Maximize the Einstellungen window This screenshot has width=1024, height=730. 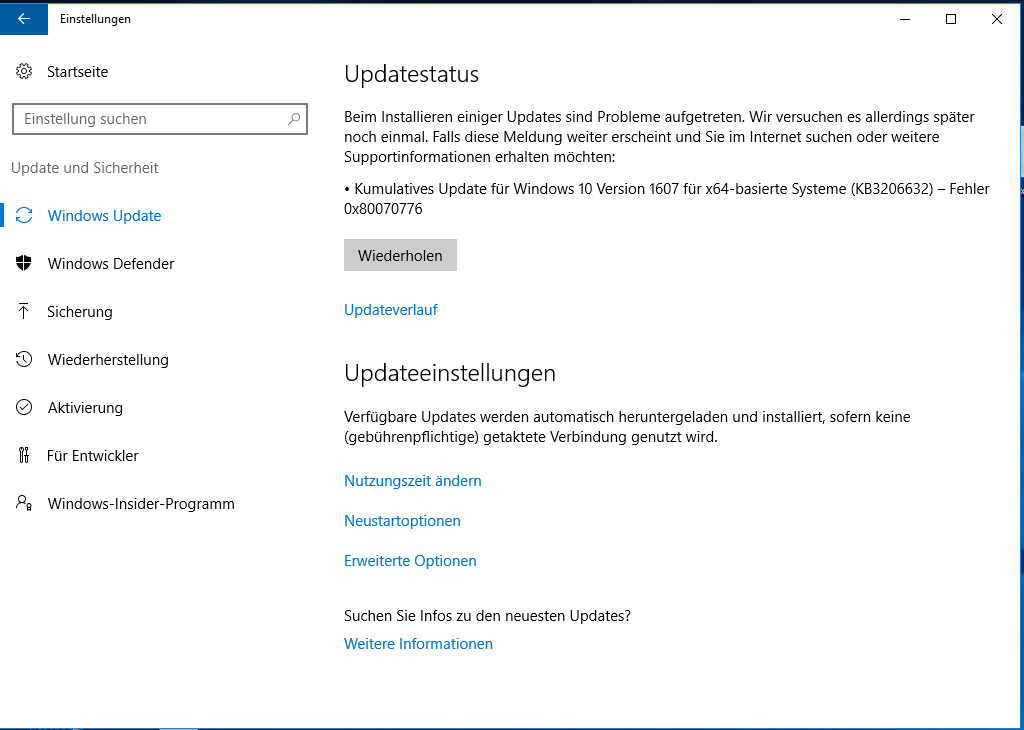(951, 19)
